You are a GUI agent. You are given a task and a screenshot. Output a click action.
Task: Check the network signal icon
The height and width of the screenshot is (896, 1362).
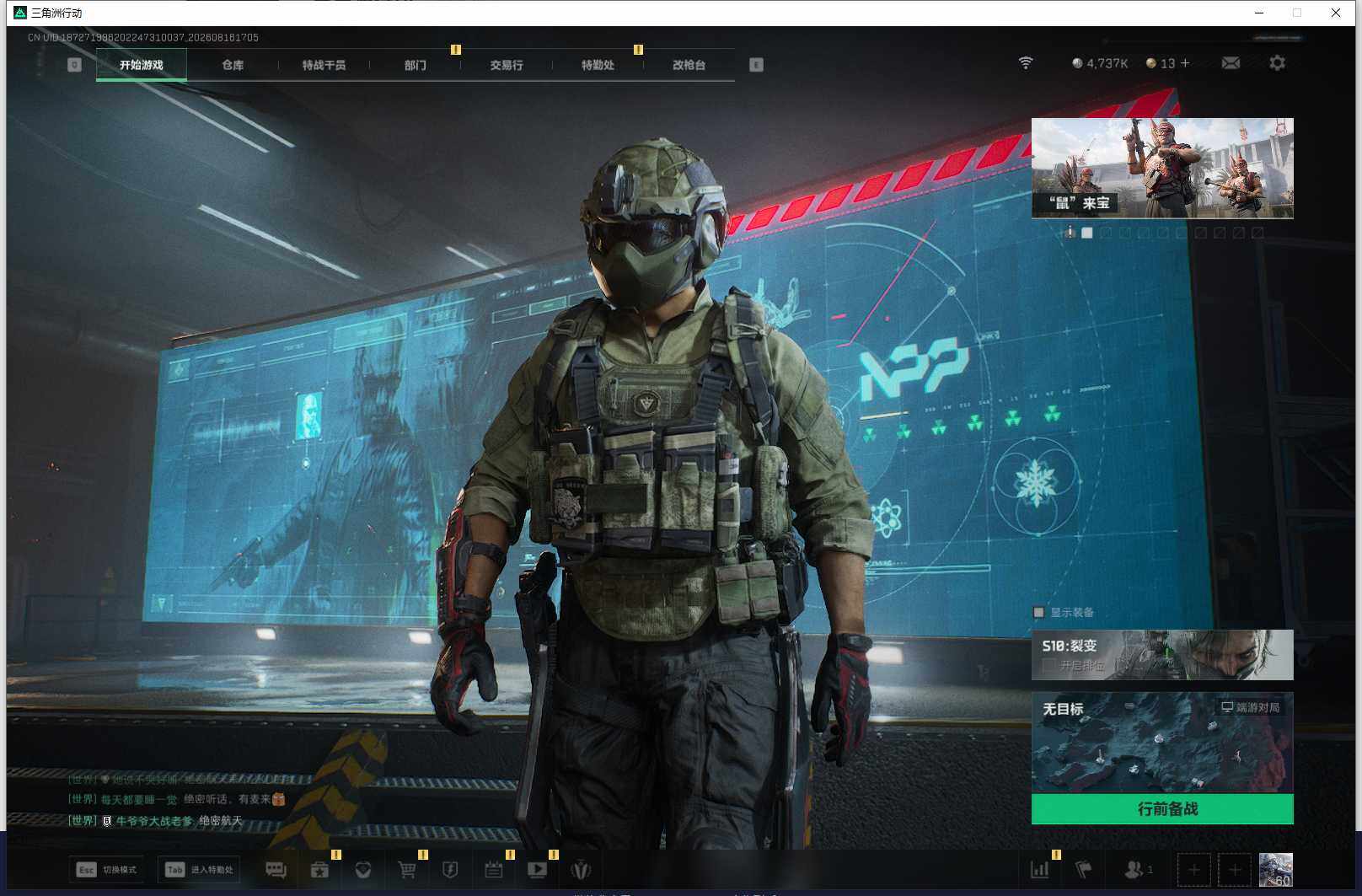pos(1026,63)
